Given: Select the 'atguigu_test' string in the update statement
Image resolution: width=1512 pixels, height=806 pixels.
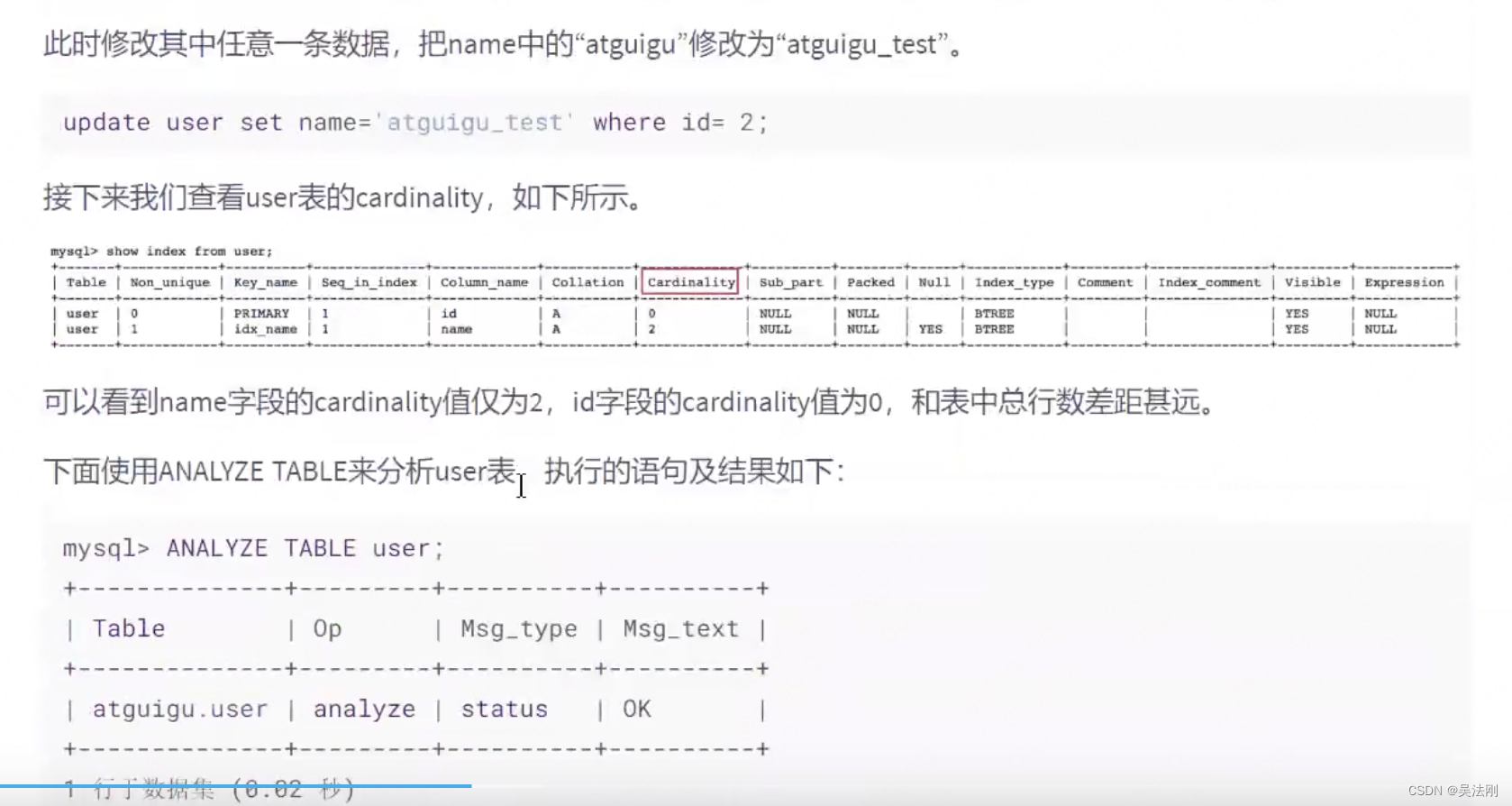Looking at the screenshot, I should click(475, 123).
